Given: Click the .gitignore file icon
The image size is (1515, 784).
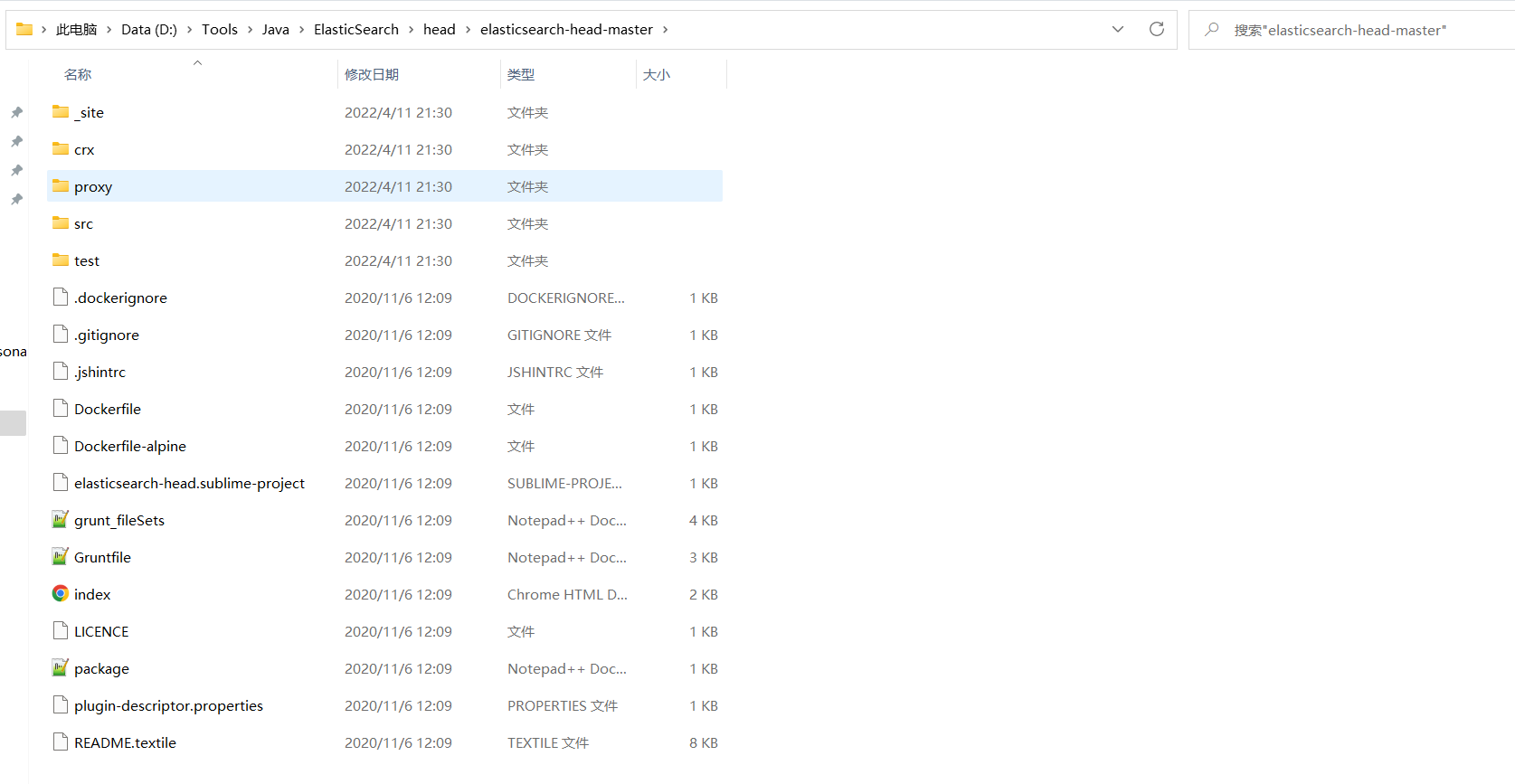Looking at the screenshot, I should [x=61, y=335].
